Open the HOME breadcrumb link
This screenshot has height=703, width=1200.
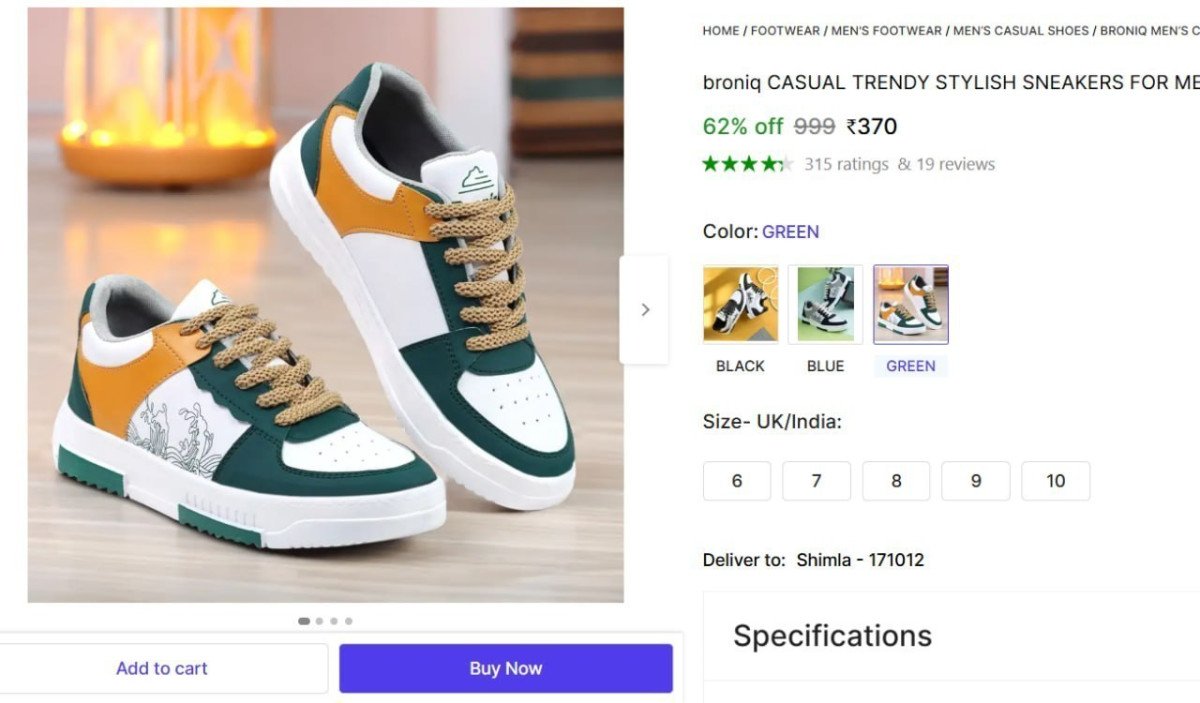pos(720,30)
